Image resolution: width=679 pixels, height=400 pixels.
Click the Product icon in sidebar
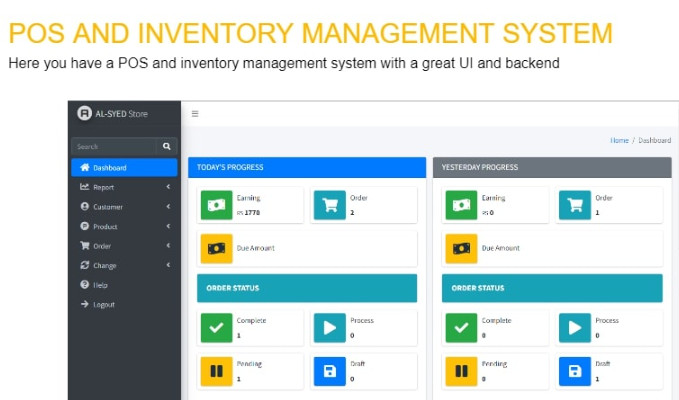84,226
